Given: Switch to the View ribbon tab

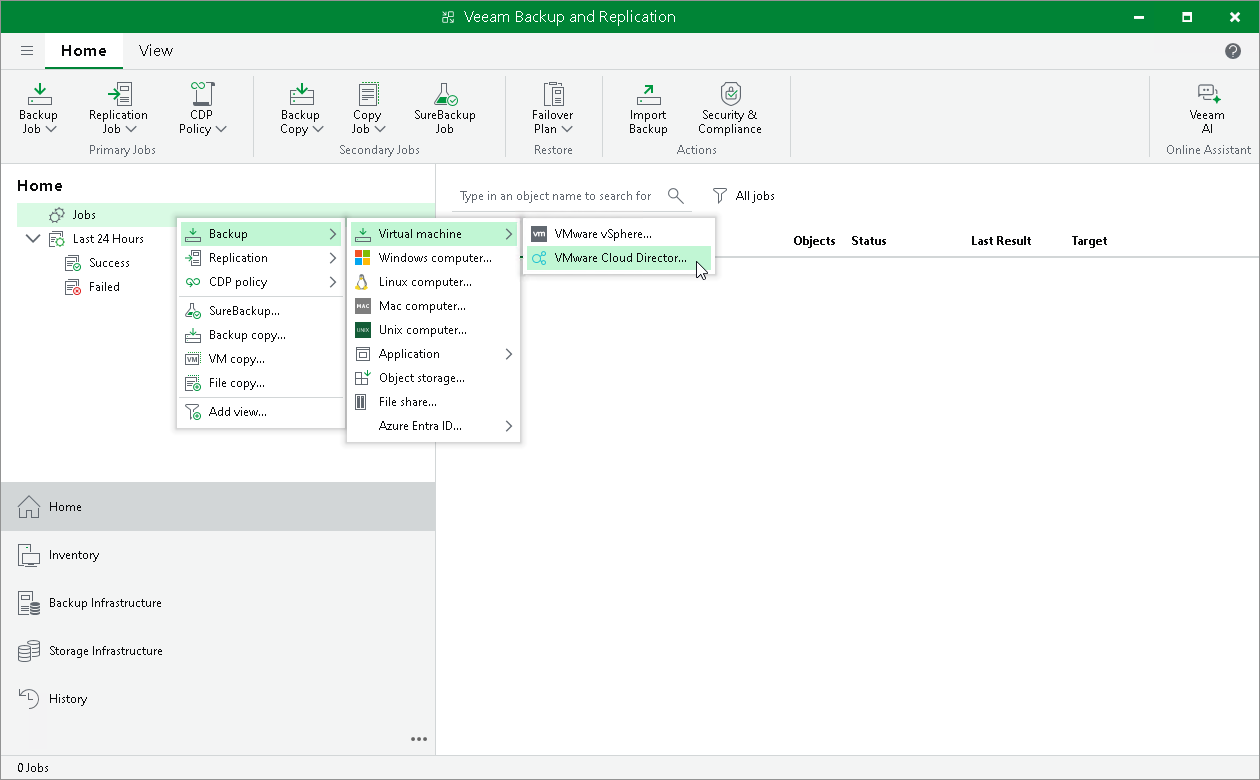Looking at the screenshot, I should [x=156, y=51].
